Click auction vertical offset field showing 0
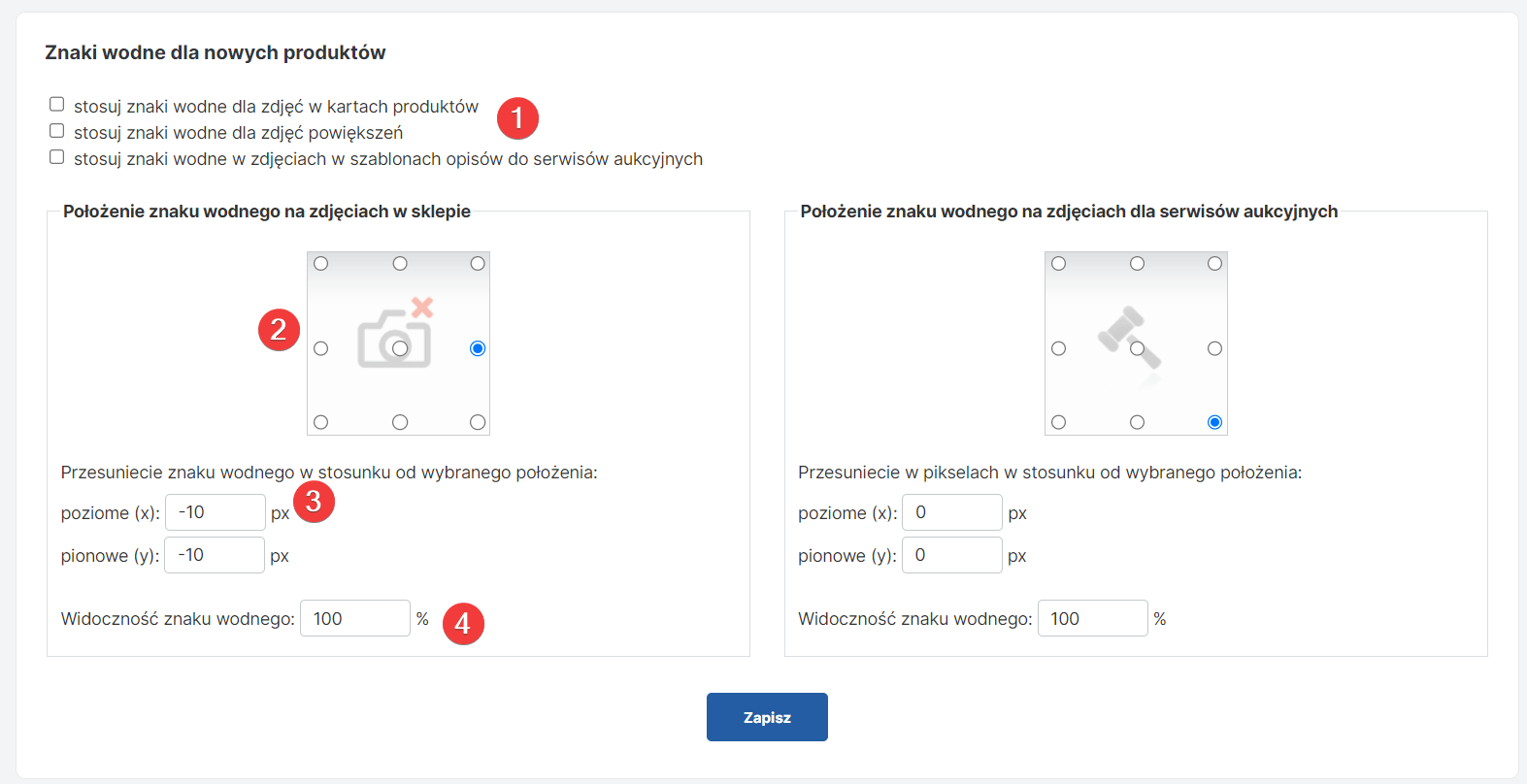 [x=952, y=555]
